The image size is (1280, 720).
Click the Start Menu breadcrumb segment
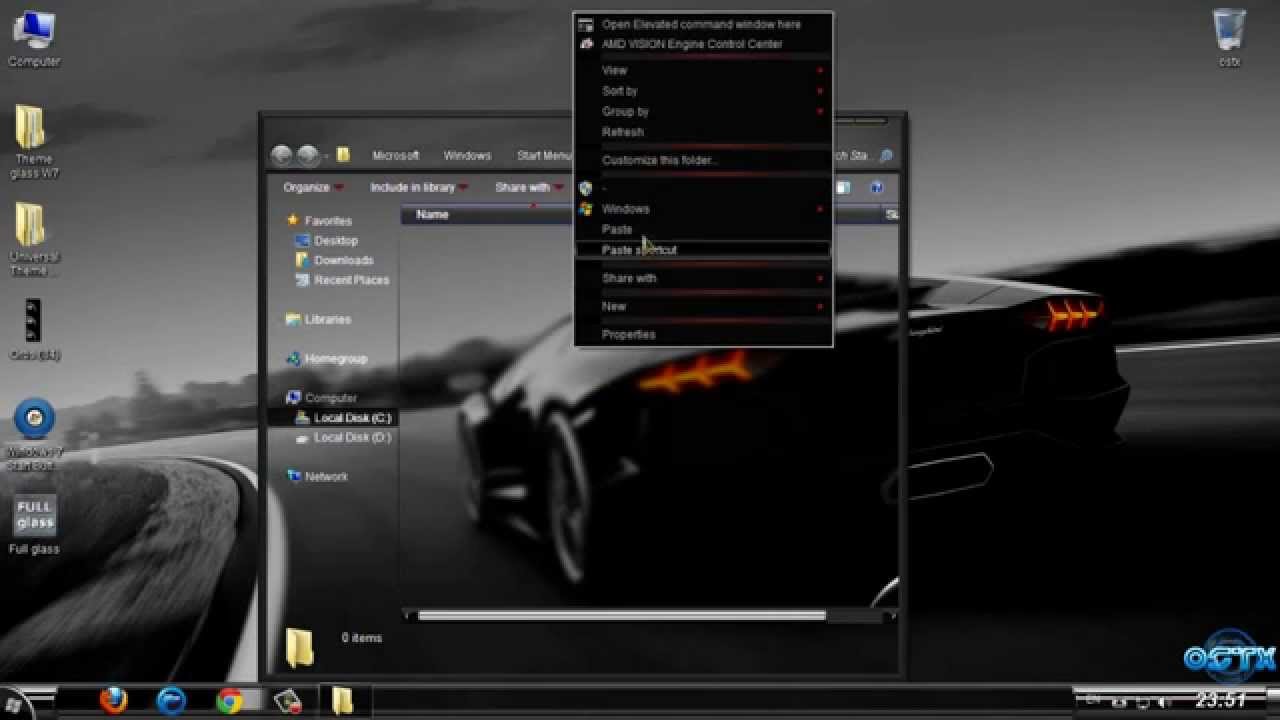point(543,156)
